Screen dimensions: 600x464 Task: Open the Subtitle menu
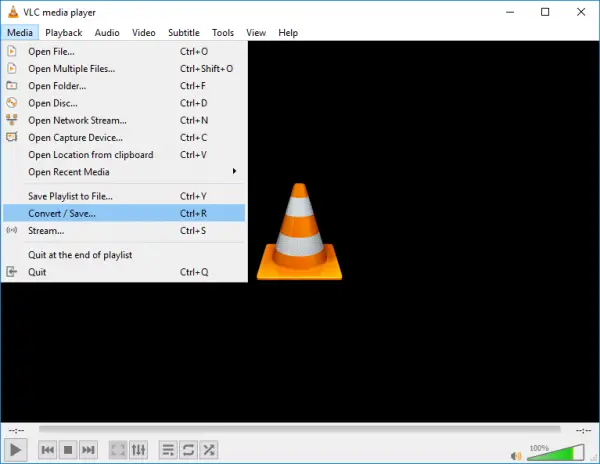(184, 33)
